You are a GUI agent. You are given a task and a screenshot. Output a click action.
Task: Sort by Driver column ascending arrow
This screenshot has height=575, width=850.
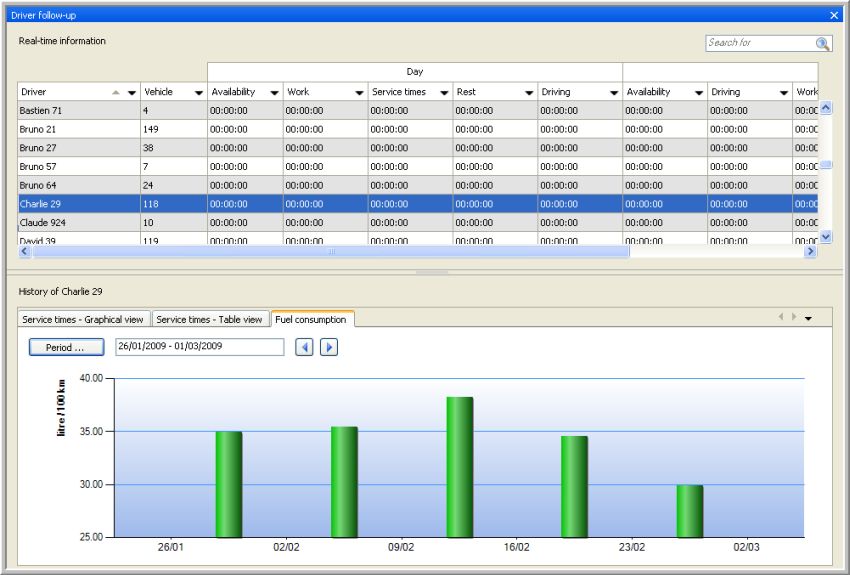tap(116, 92)
